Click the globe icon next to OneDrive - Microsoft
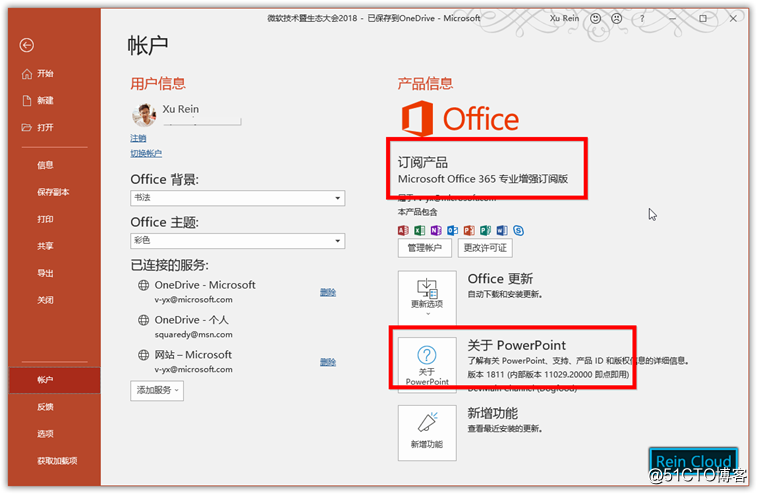This screenshot has height=494, width=757. (143, 285)
